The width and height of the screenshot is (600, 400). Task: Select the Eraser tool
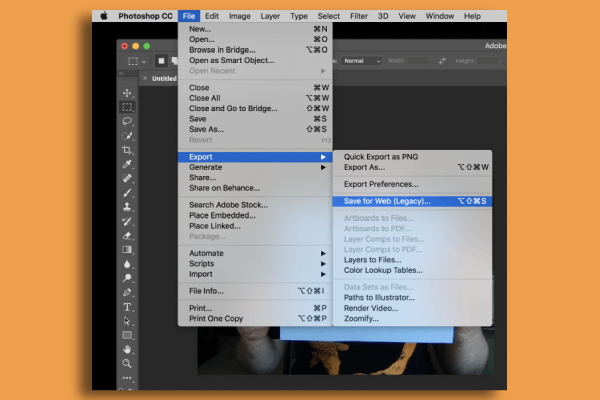point(127,236)
